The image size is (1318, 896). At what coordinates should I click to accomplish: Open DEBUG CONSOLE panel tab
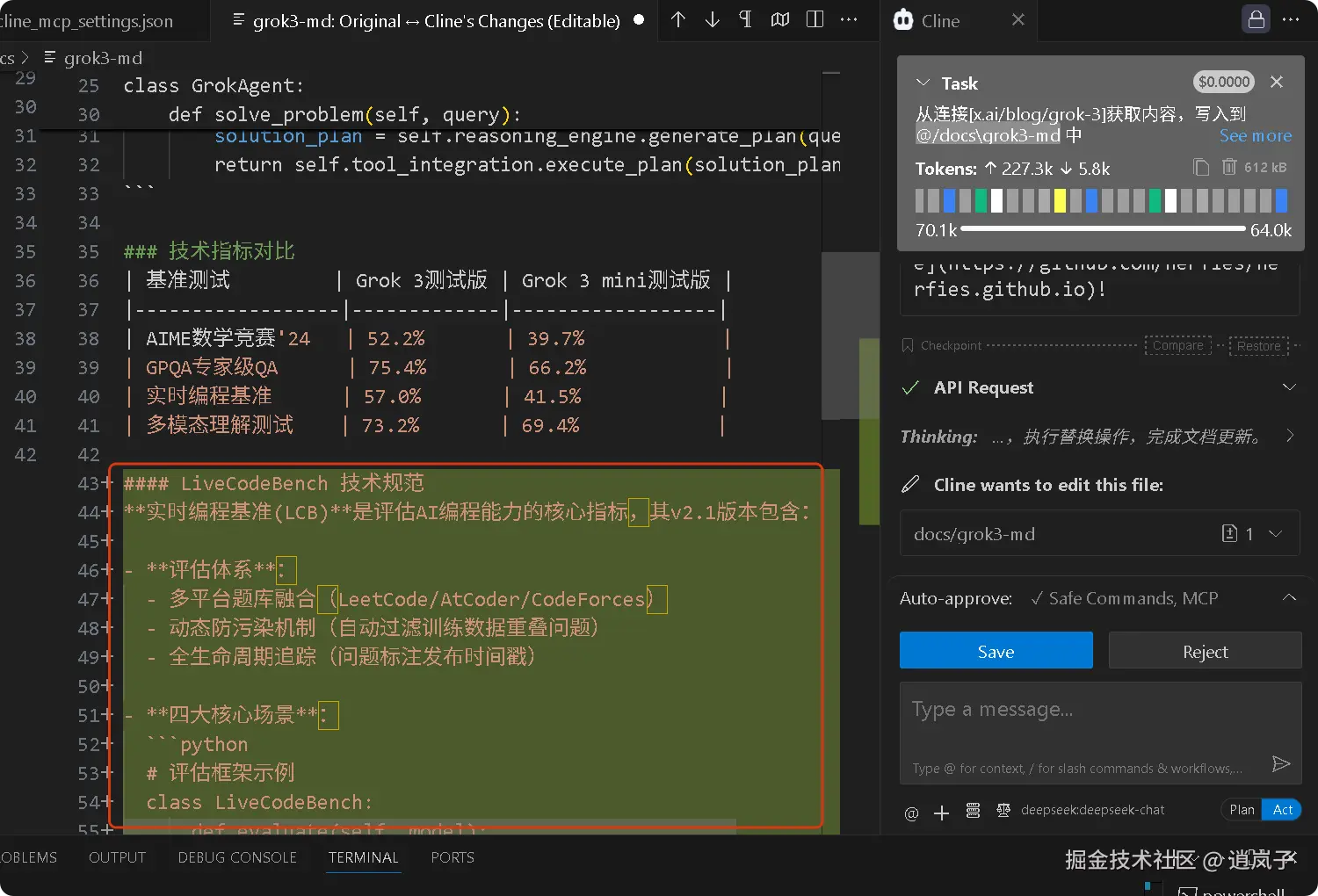237,857
